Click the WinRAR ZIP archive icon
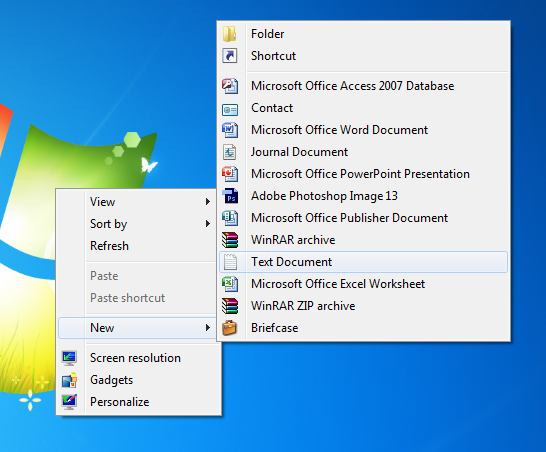 pos(230,306)
